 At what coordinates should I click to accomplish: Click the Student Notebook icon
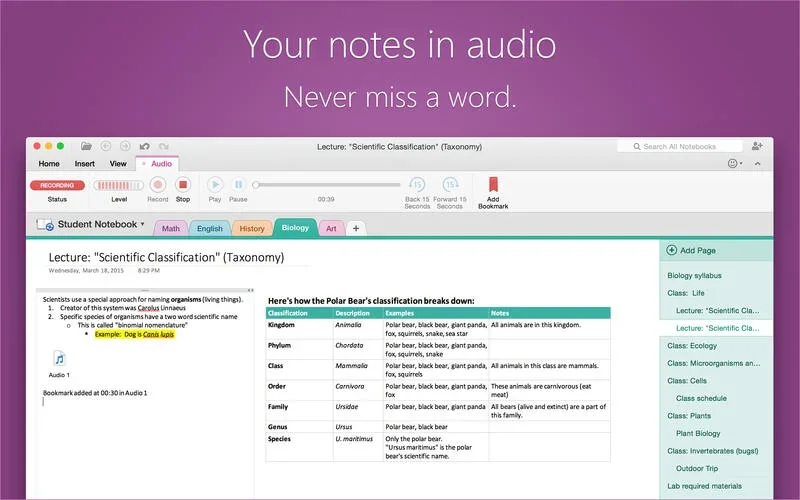(45, 224)
